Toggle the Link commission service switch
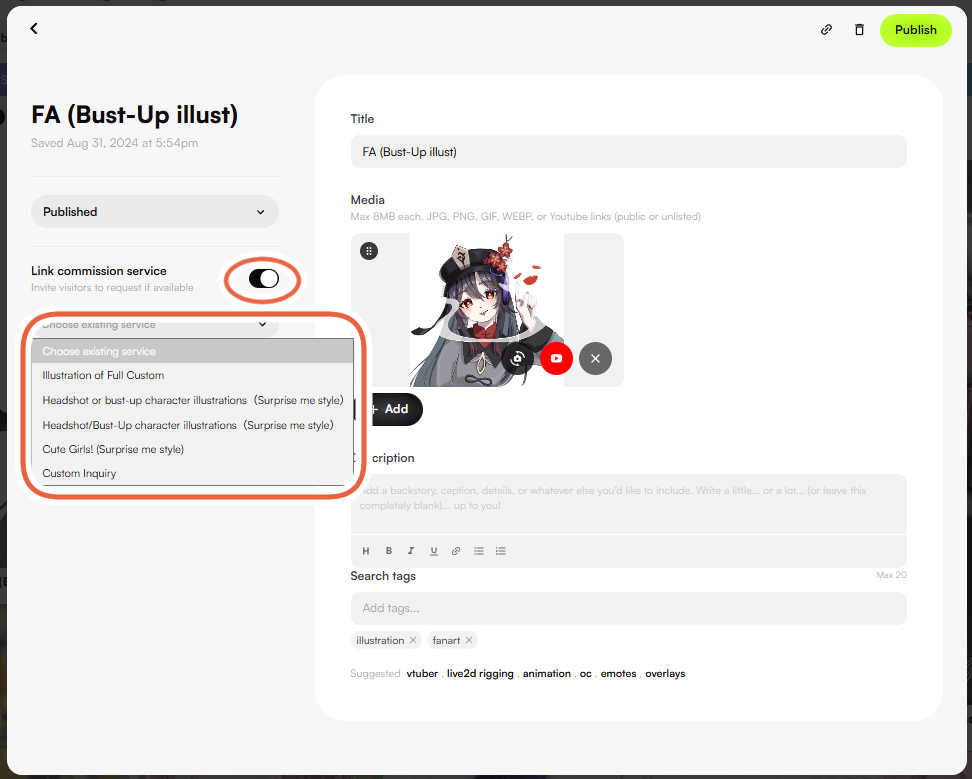This screenshot has width=972, height=779. coord(264,279)
